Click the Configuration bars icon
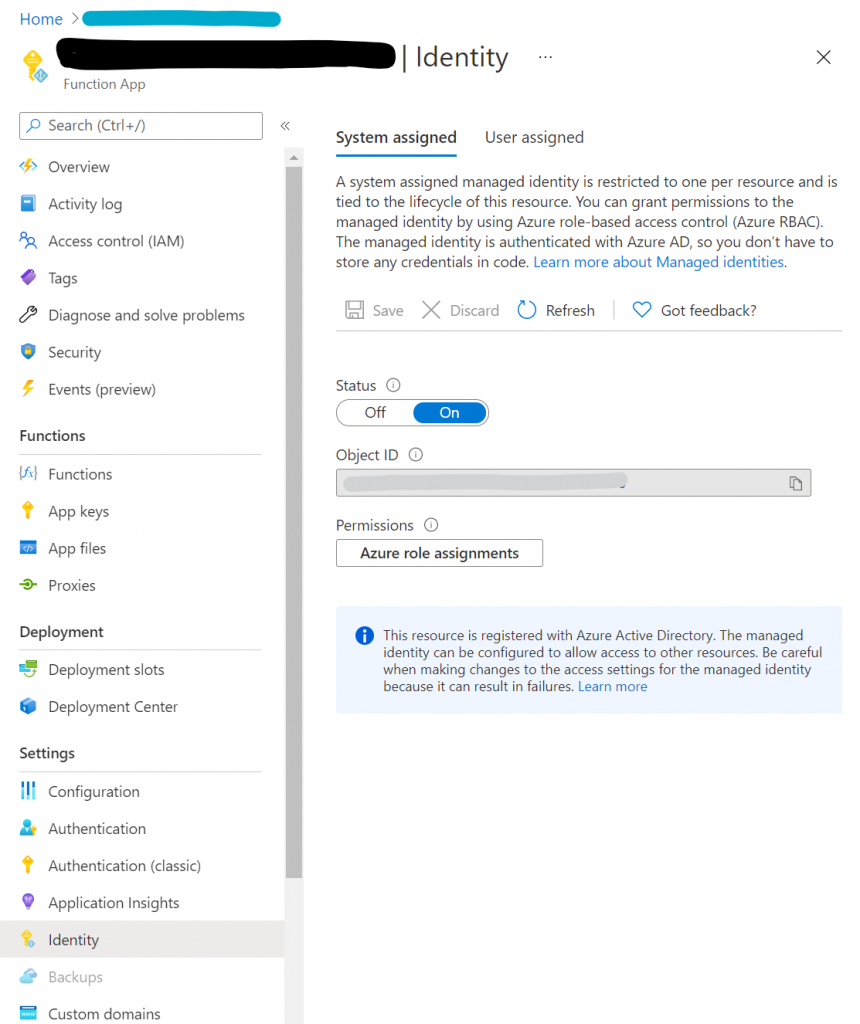This screenshot has width=860, height=1024. click(x=28, y=791)
